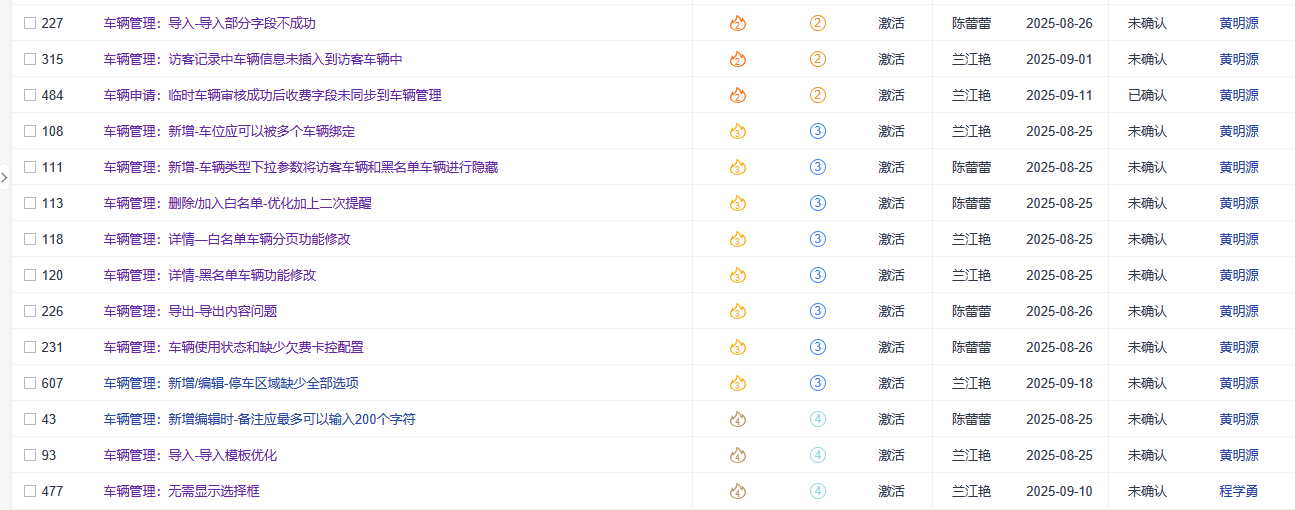Click priority 4 circle icon for bug 93
1295x510 pixels.
[x=818, y=455]
